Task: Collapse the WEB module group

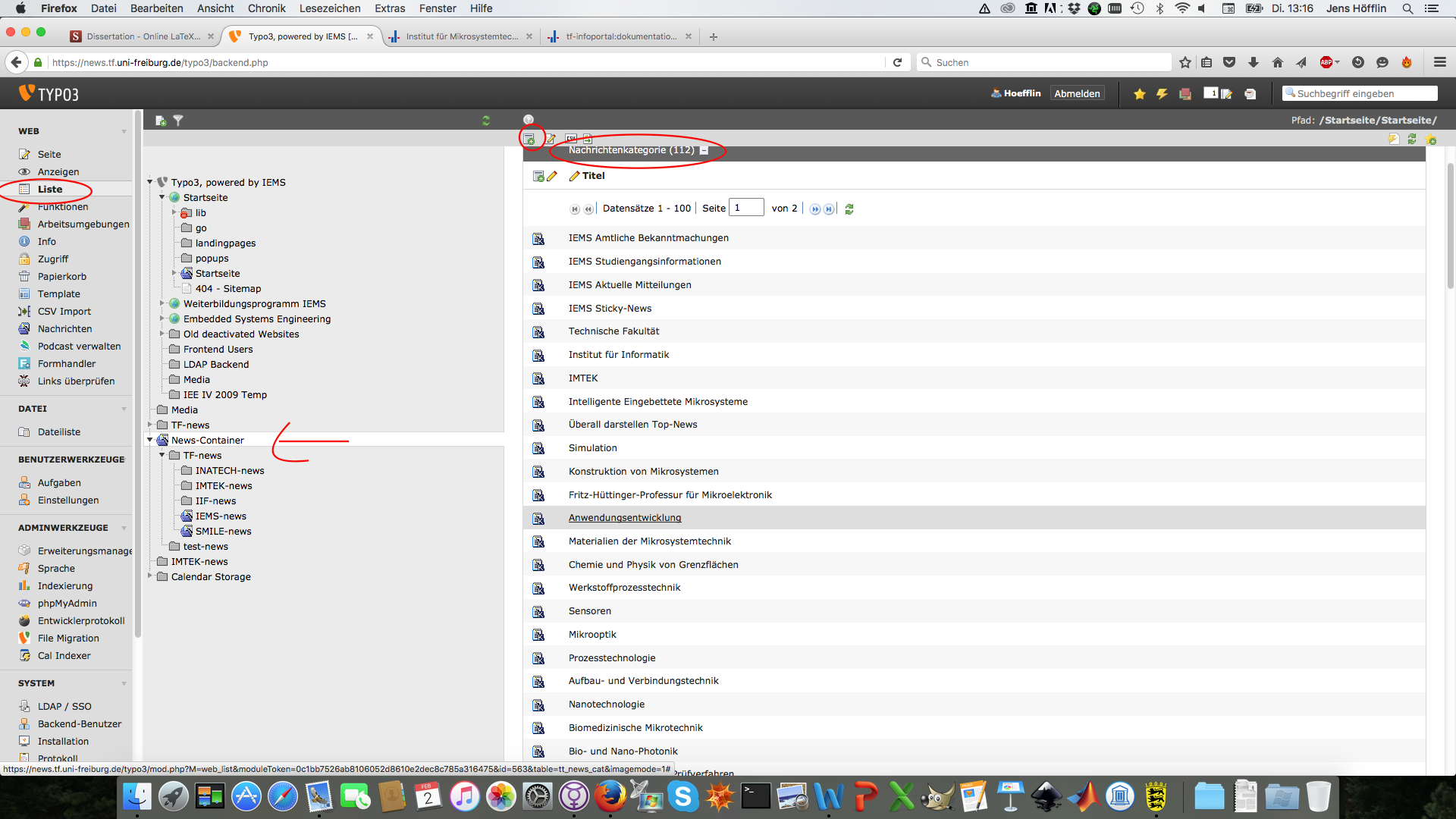Action: 124,131
